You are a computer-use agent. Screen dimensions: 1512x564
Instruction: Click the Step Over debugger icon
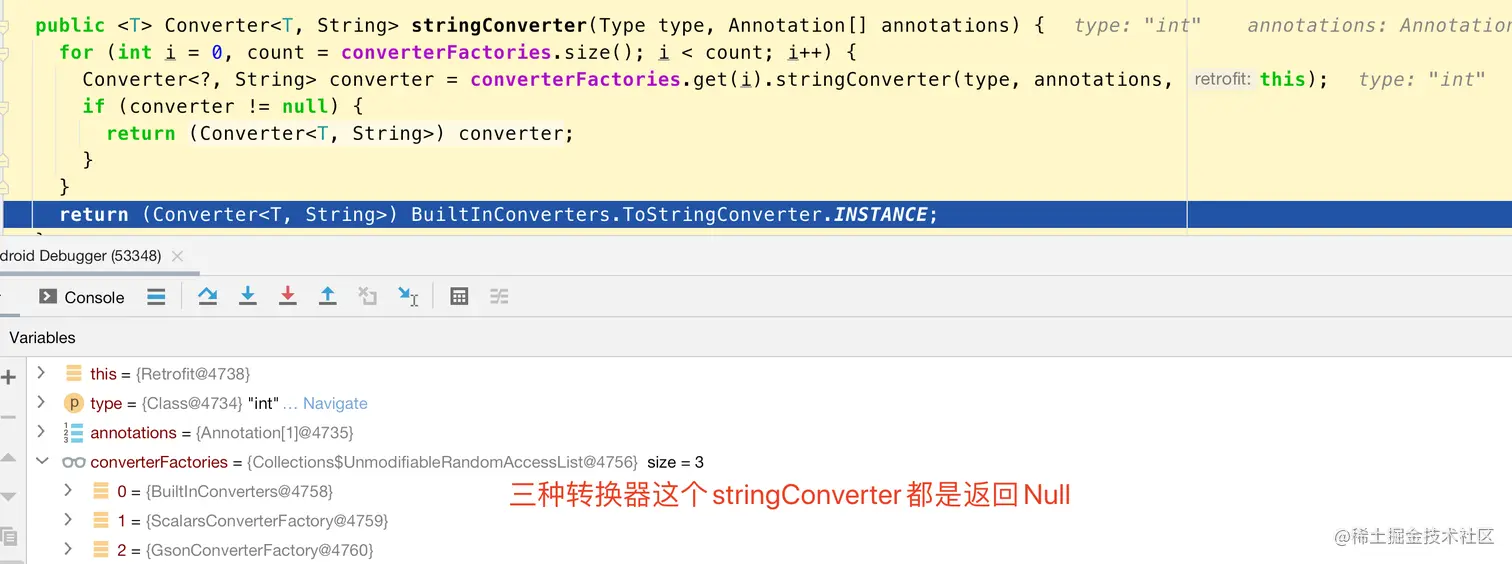(x=208, y=296)
